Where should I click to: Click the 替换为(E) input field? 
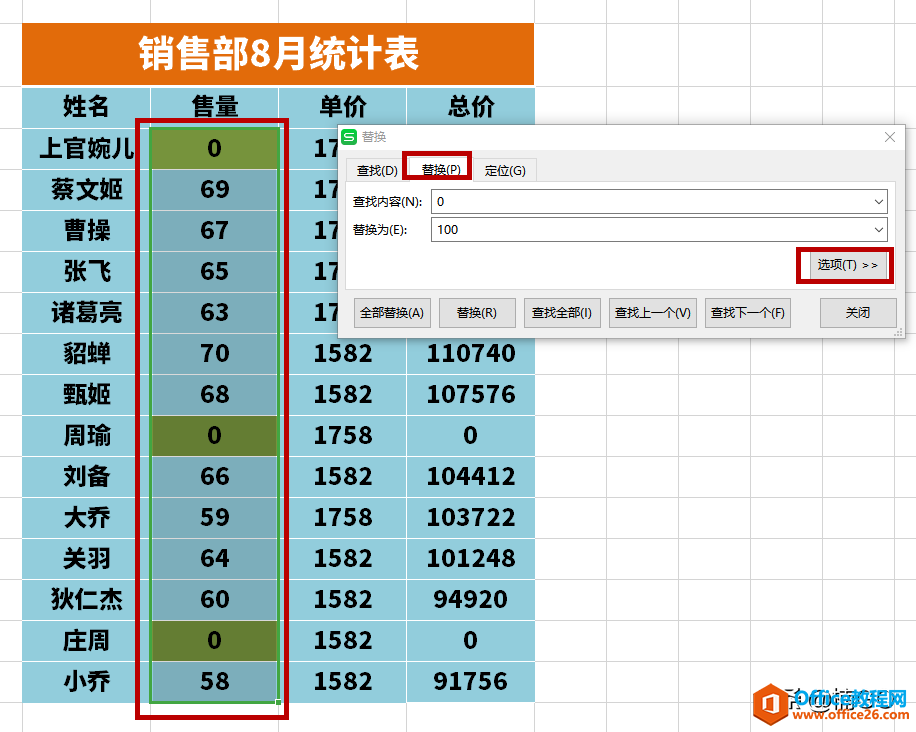pyautogui.click(x=660, y=230)
